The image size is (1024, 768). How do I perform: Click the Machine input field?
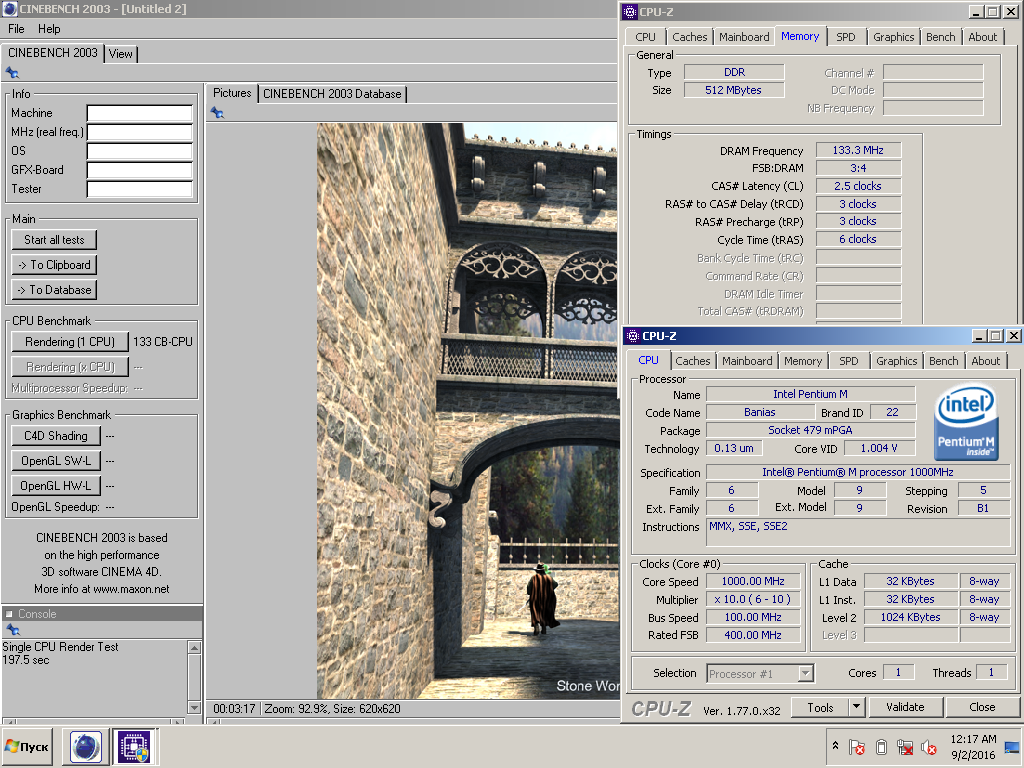tap(140, 114)
